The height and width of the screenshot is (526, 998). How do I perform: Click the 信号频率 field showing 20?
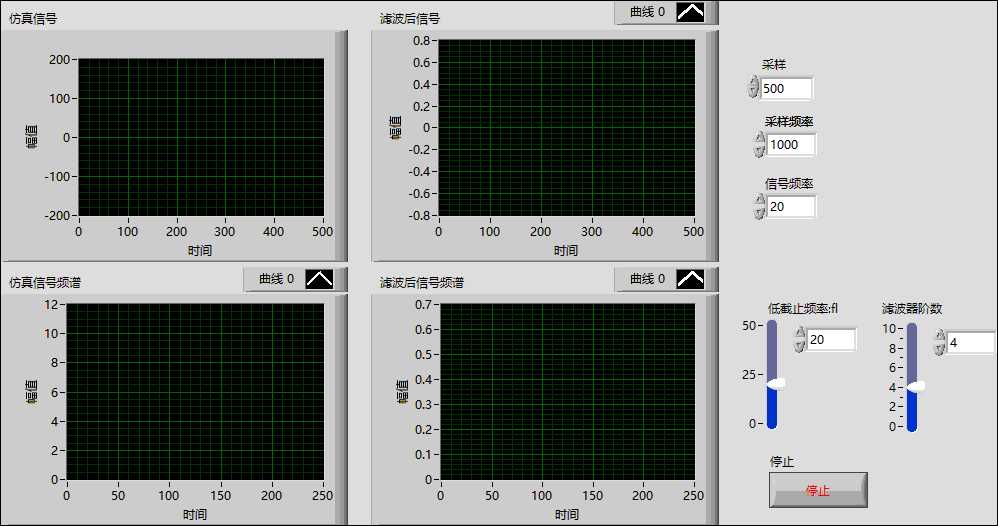click(791, 206)
